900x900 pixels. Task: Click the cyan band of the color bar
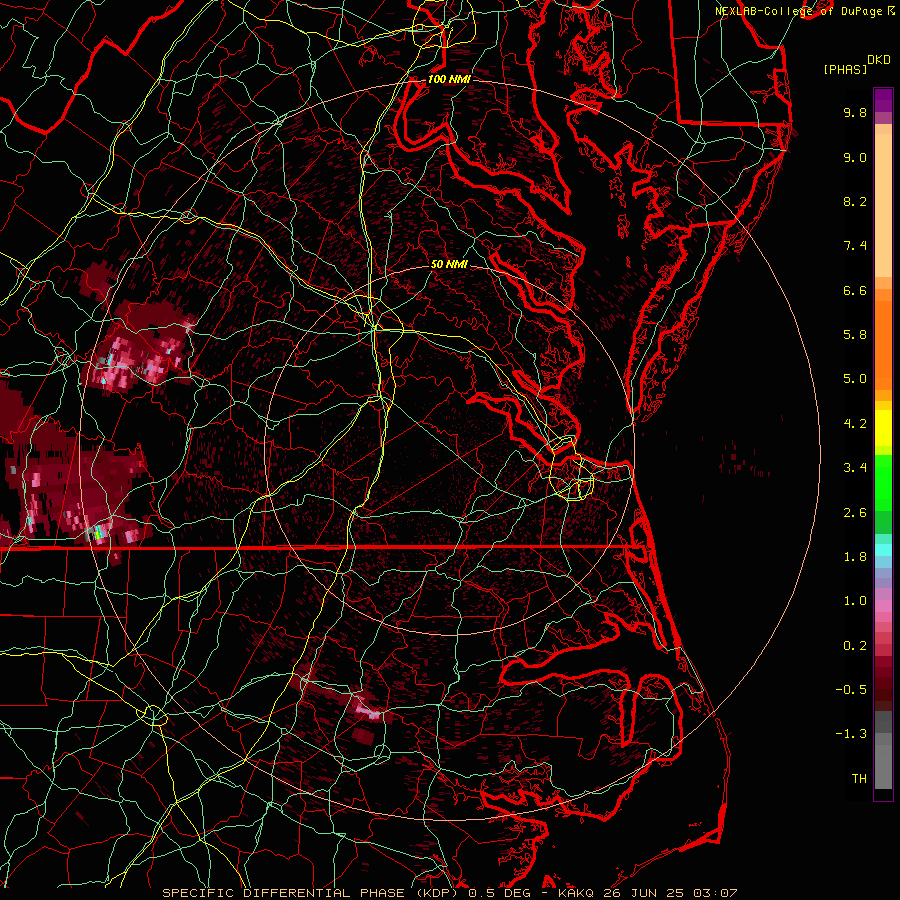[x=883, y=550]
